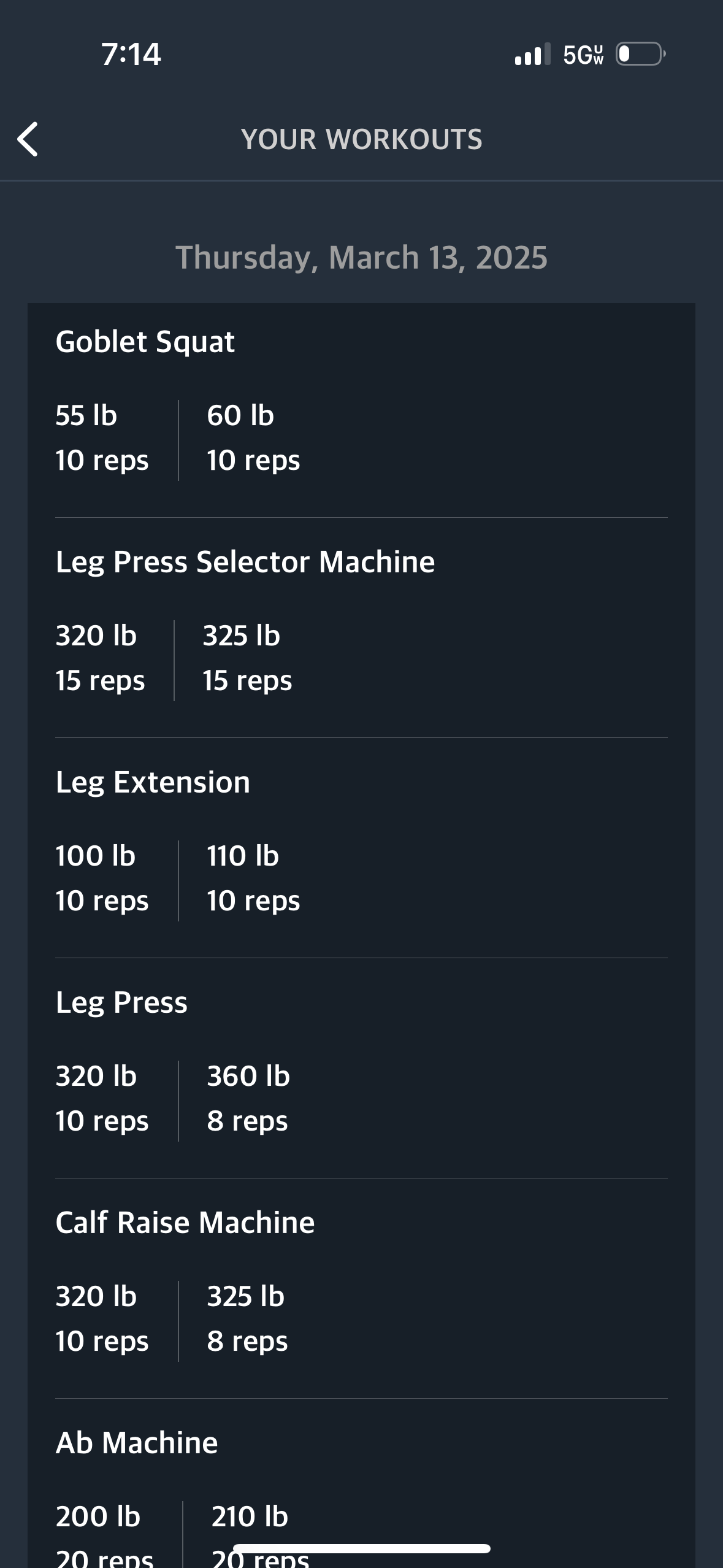Select the Calf Raise 325 lb set
This screenshot has width=723, height=1568.
pos(247,1319)
